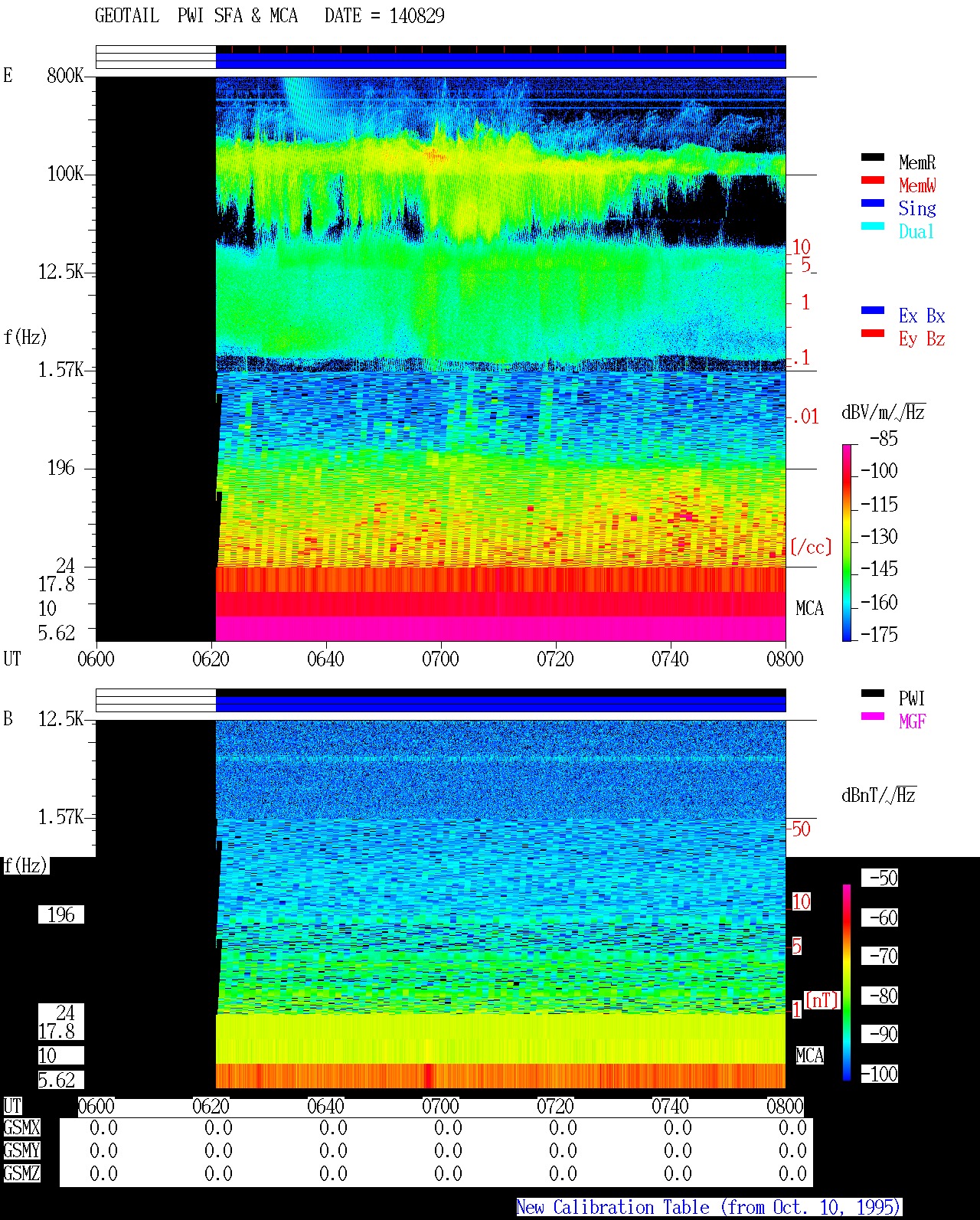The height and width of the screenshot is (1220, 980).
Task: Click the 'DATE = 140829' label
Action: pyautogui.click(x=384, y=16)
